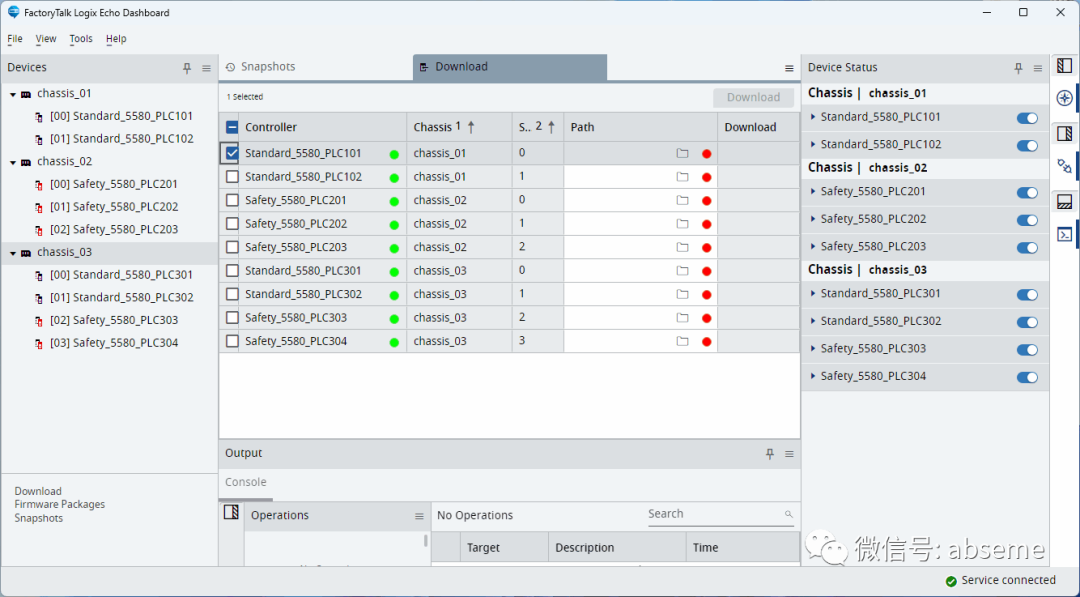Image resolution: width=1080 pixels, height=597 pixels.
Task: Pin the Devices panel
Action: pos(187,68)
